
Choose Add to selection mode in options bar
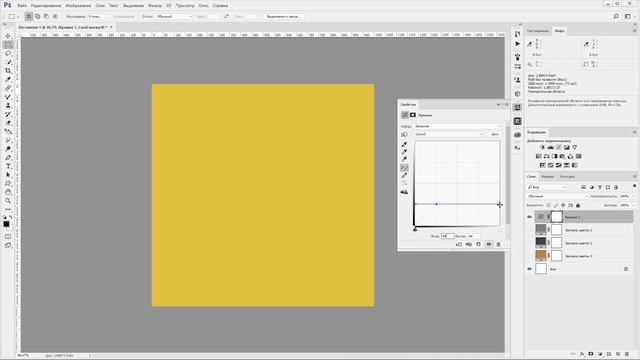pos(38,16)
